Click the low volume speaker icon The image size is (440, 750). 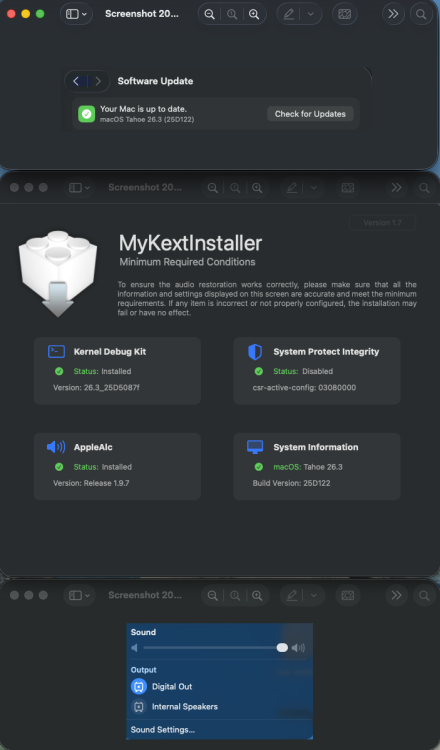[134, 648]
